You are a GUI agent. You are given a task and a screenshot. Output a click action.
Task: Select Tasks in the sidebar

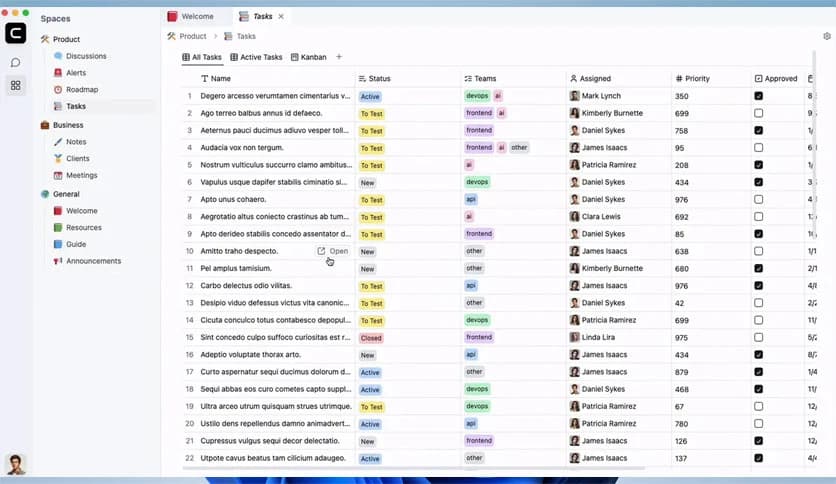coord(76,106)
